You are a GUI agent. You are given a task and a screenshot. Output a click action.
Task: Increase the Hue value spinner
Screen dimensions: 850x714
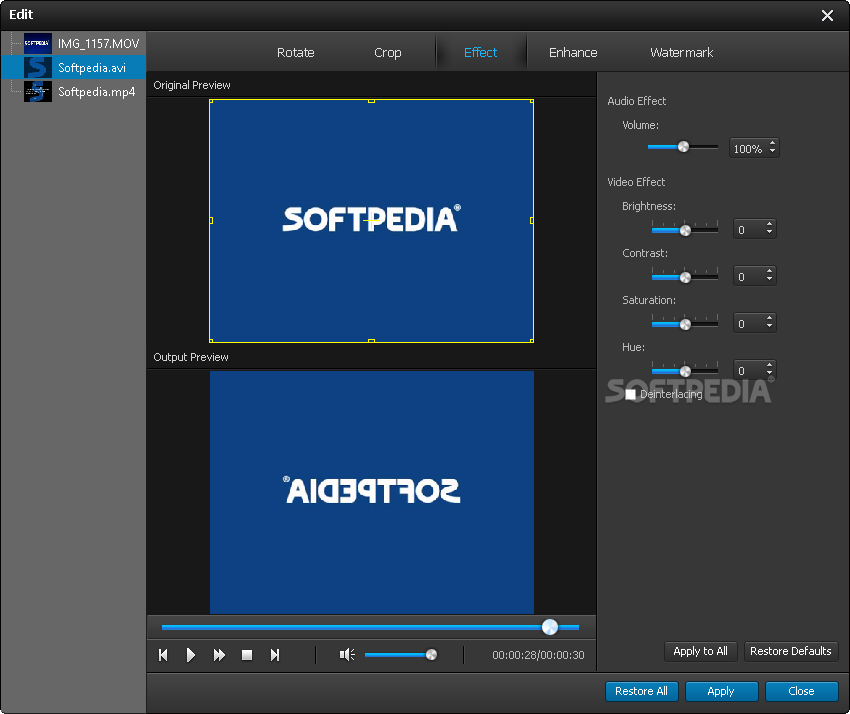769,365
